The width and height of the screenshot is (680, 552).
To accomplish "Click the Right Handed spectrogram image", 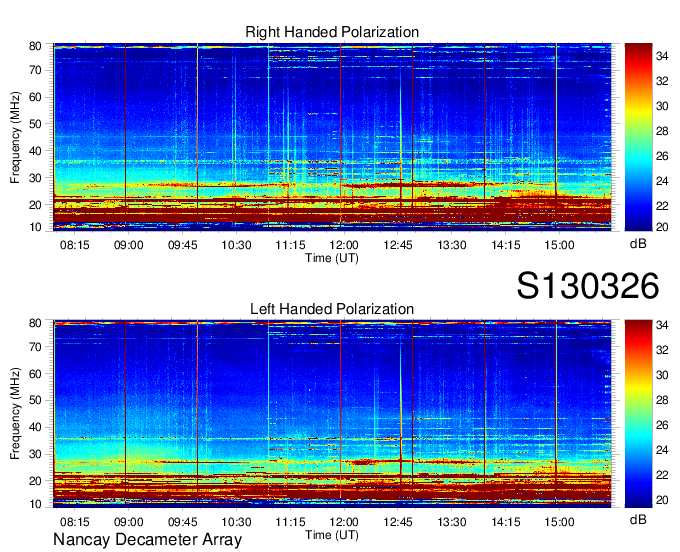I will (332, 137).
